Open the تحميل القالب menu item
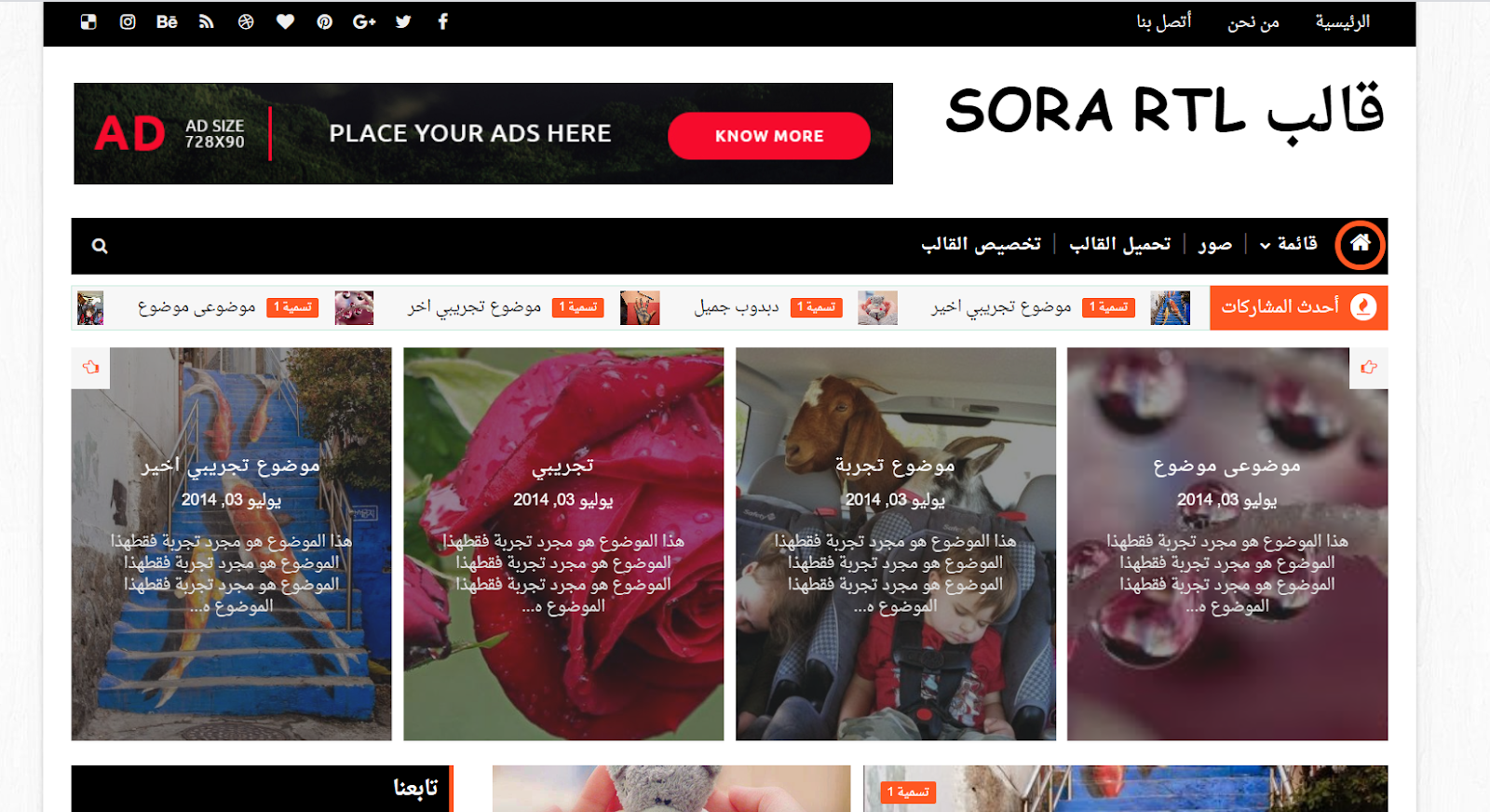1490x812 pixels. point(1120,244)
